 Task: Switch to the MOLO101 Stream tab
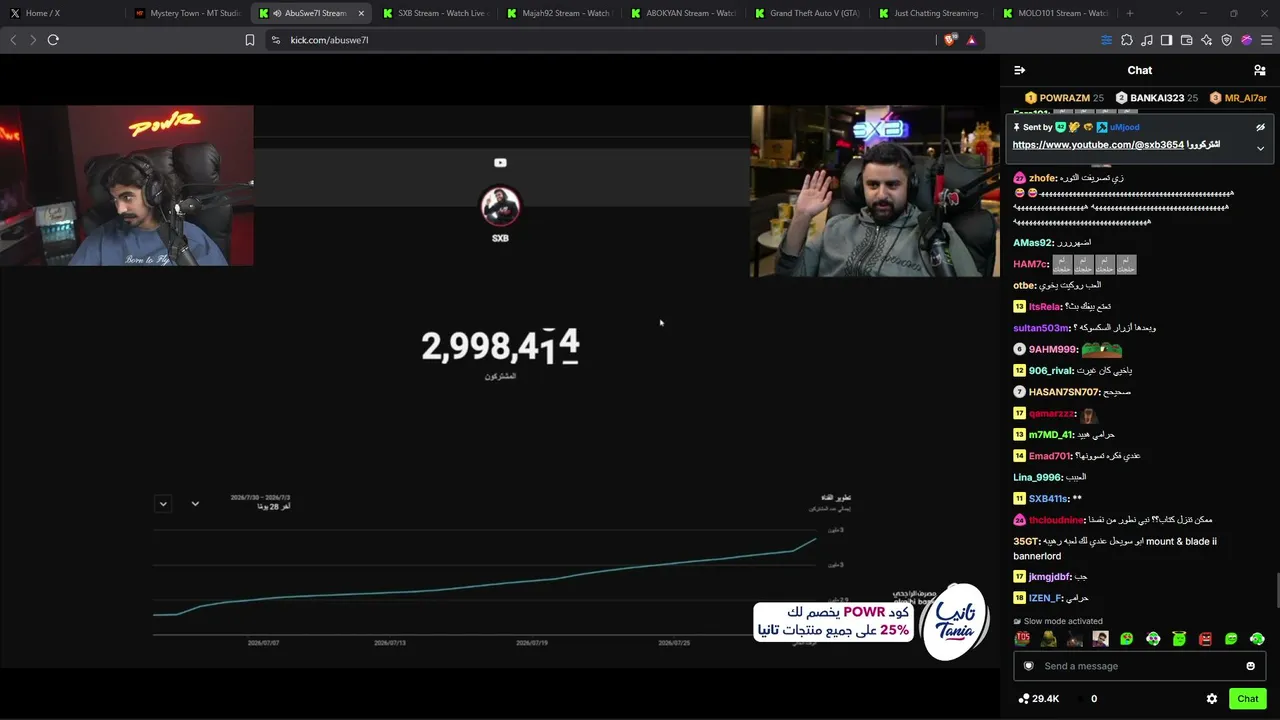pyautogui.click(x=1055, y=13)
